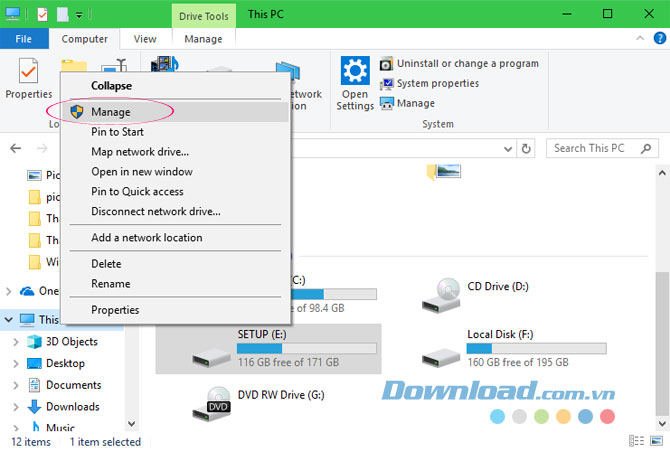Viewport: 670px width, 452px height.
Task: Go back with the left arrow button
Action: pyautogui.click(x=15, y=148)
